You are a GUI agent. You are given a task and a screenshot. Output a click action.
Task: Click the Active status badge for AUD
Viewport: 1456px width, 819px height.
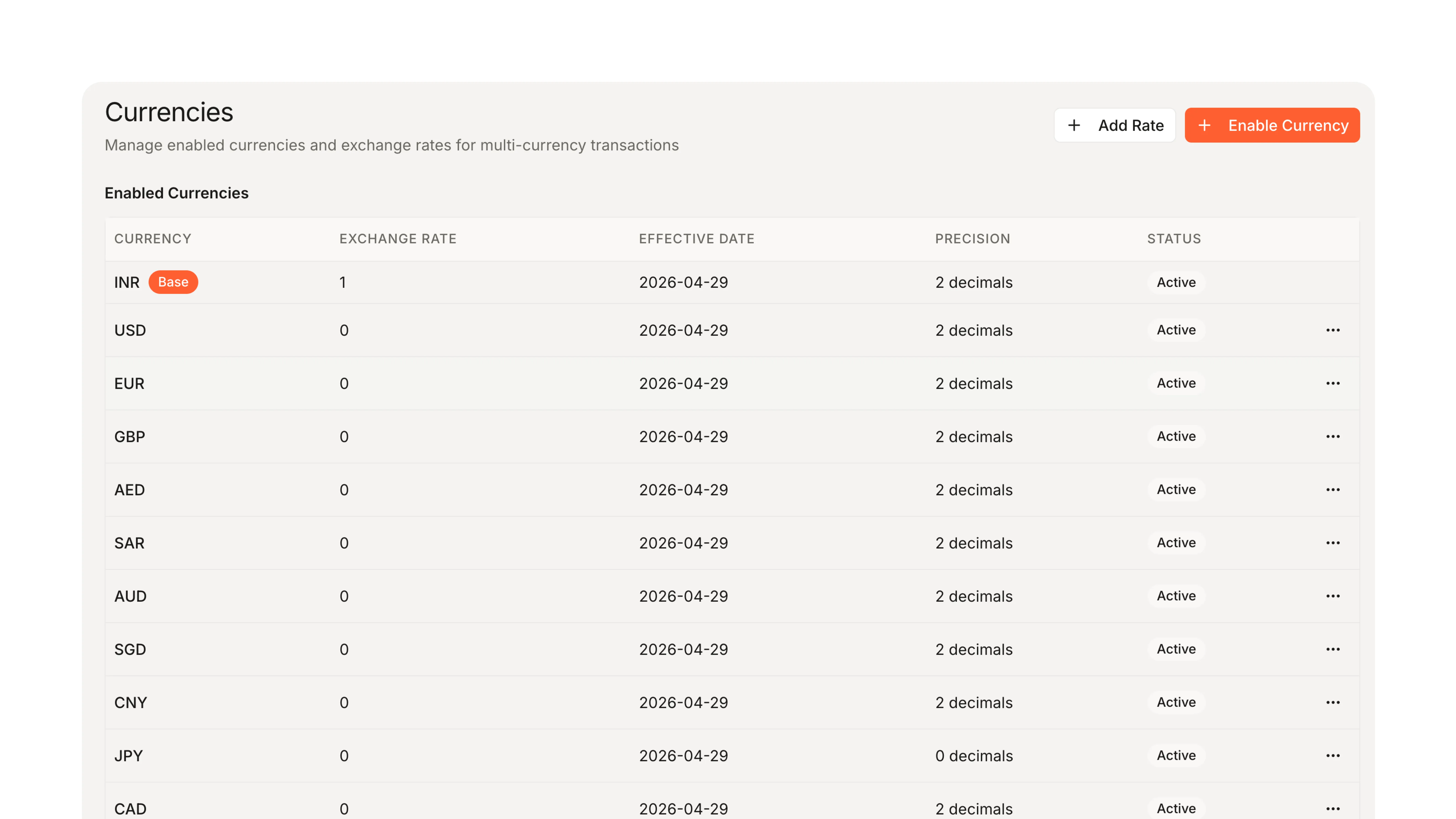click(x=1176, y=596)
